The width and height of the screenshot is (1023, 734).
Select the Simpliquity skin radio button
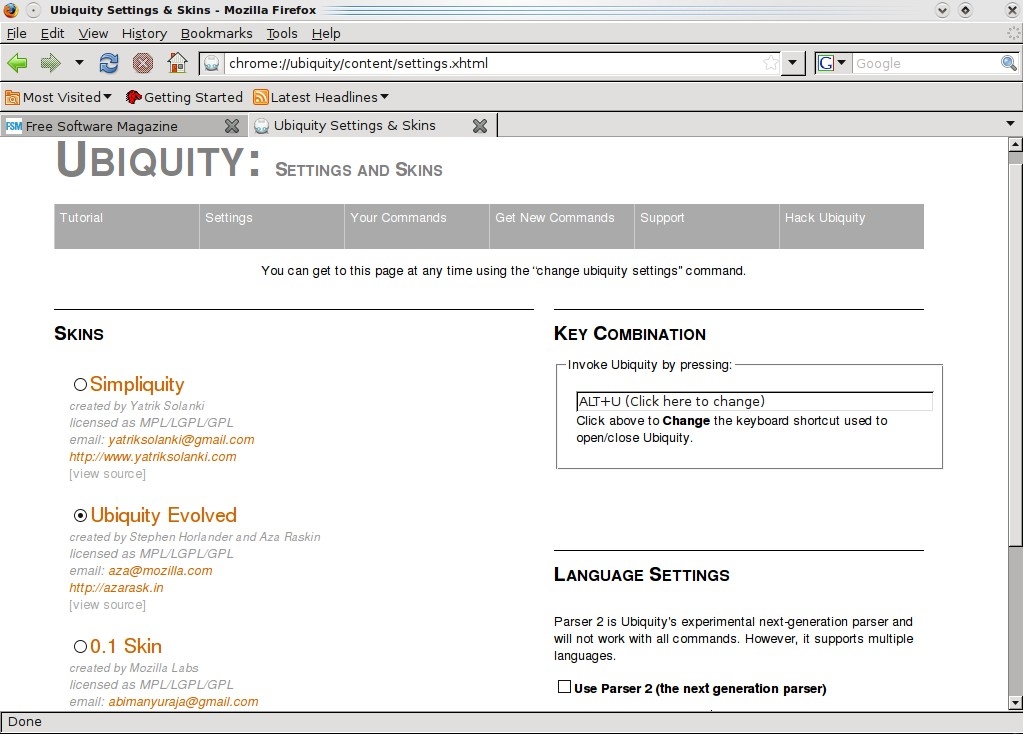[x=80, y=385]
